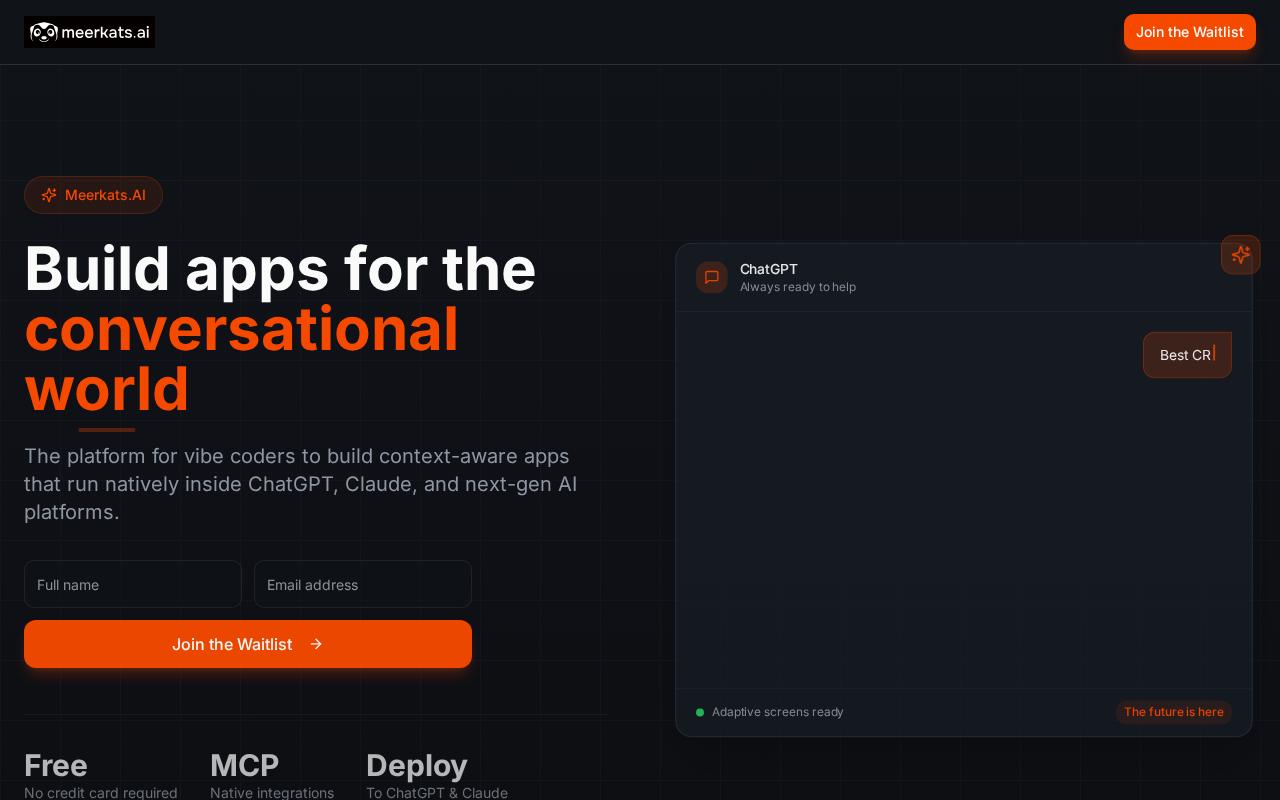This screenshot has height=800, width=1280.
Task: Click 'Adaptive screens ready' status text
Action: point(778,712)
